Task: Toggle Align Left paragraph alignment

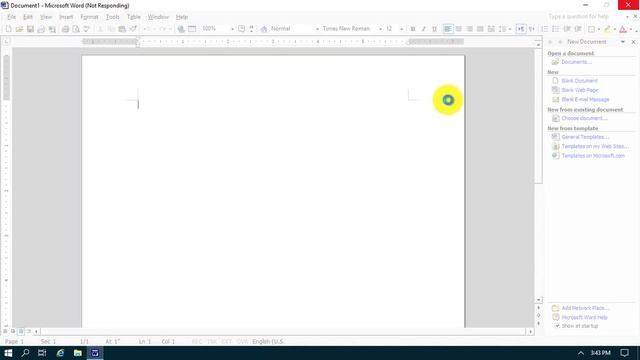Action: (x=448, y=29)
